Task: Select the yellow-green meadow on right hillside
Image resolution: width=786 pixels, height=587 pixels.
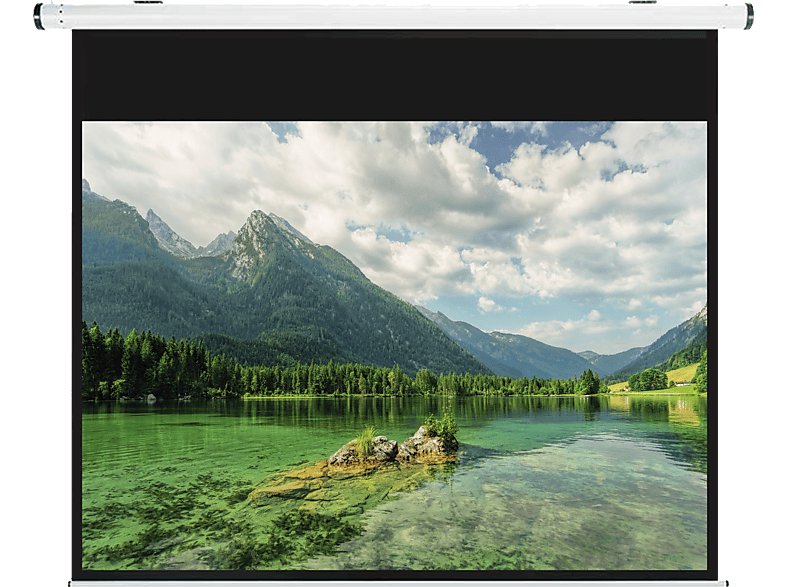Action: click(x=682, y=373)
